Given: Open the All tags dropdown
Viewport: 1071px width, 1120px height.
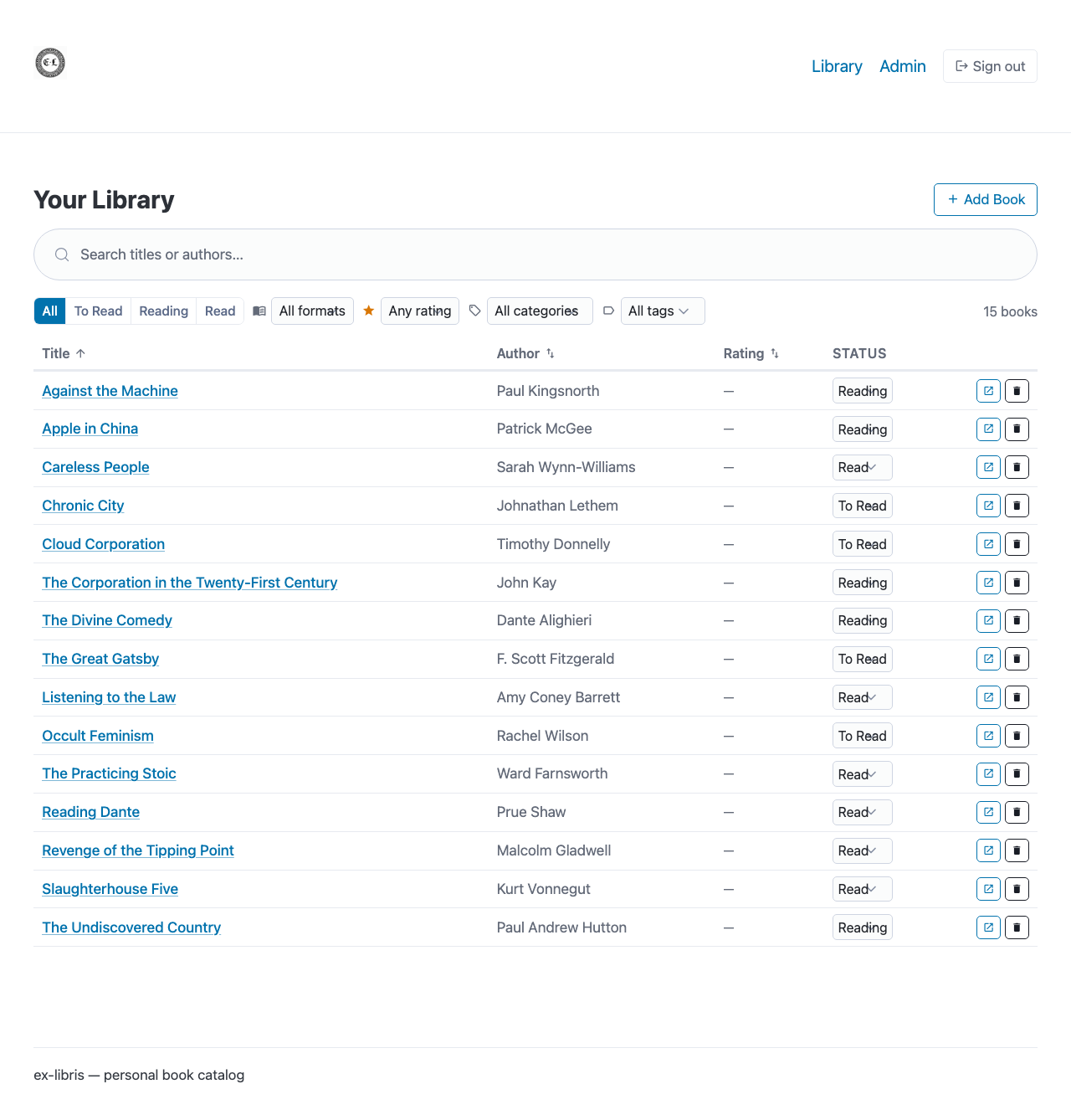Looking at the screenshot, I should tap(662, 311).
